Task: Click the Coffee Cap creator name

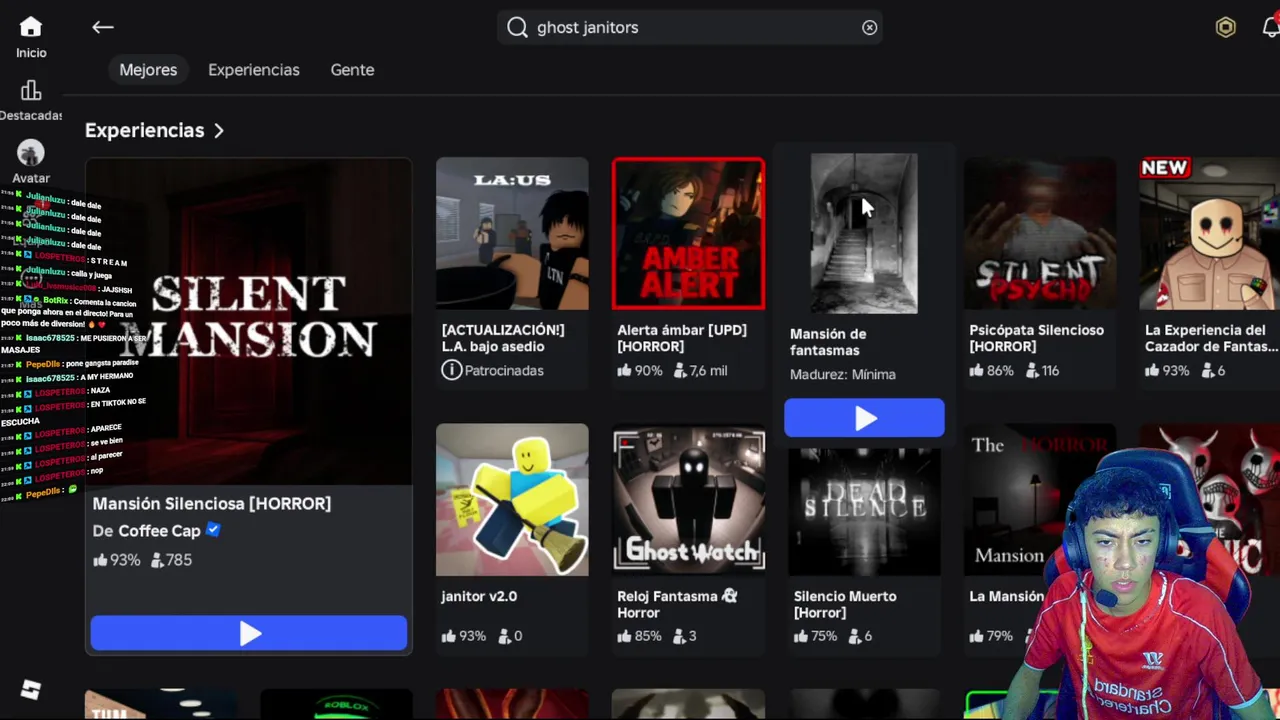Action: click(x=160, y=531)
